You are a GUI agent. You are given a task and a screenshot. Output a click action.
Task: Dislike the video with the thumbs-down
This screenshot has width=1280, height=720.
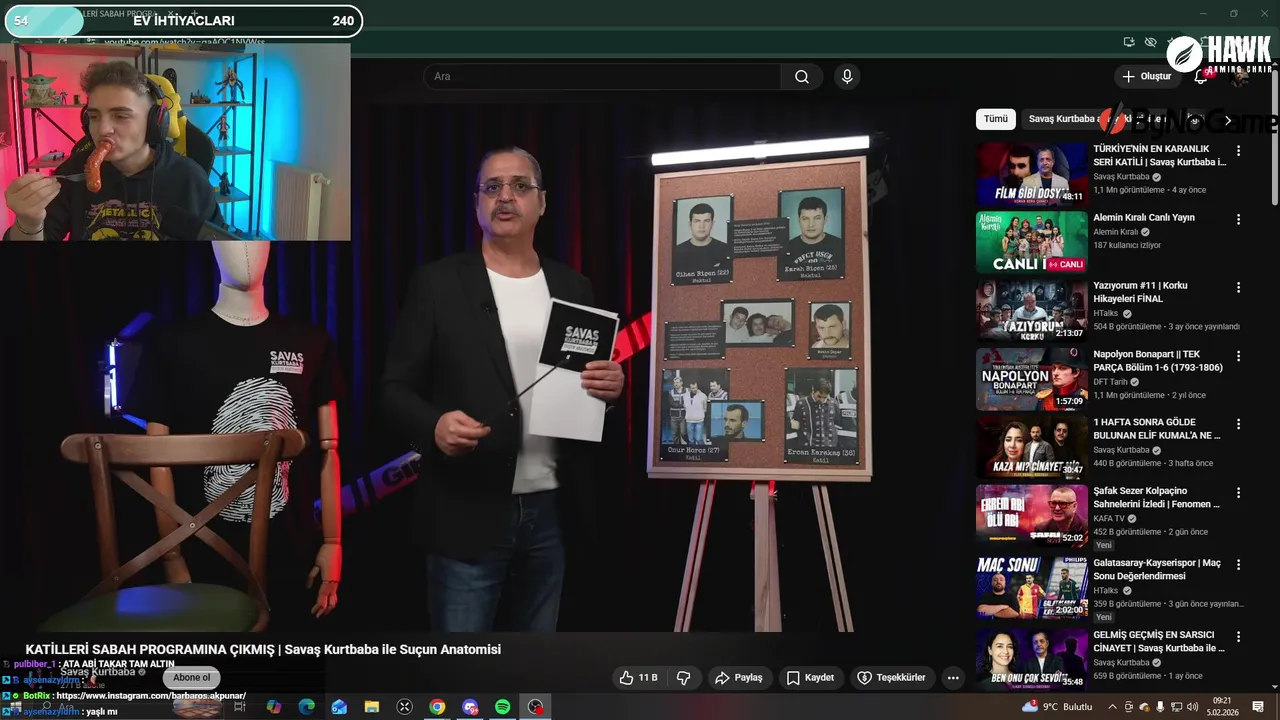684,677
